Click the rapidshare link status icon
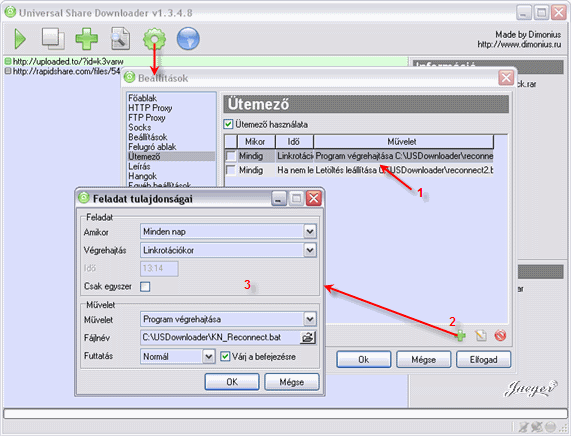 pyautogui.click(x=8, y=71)
